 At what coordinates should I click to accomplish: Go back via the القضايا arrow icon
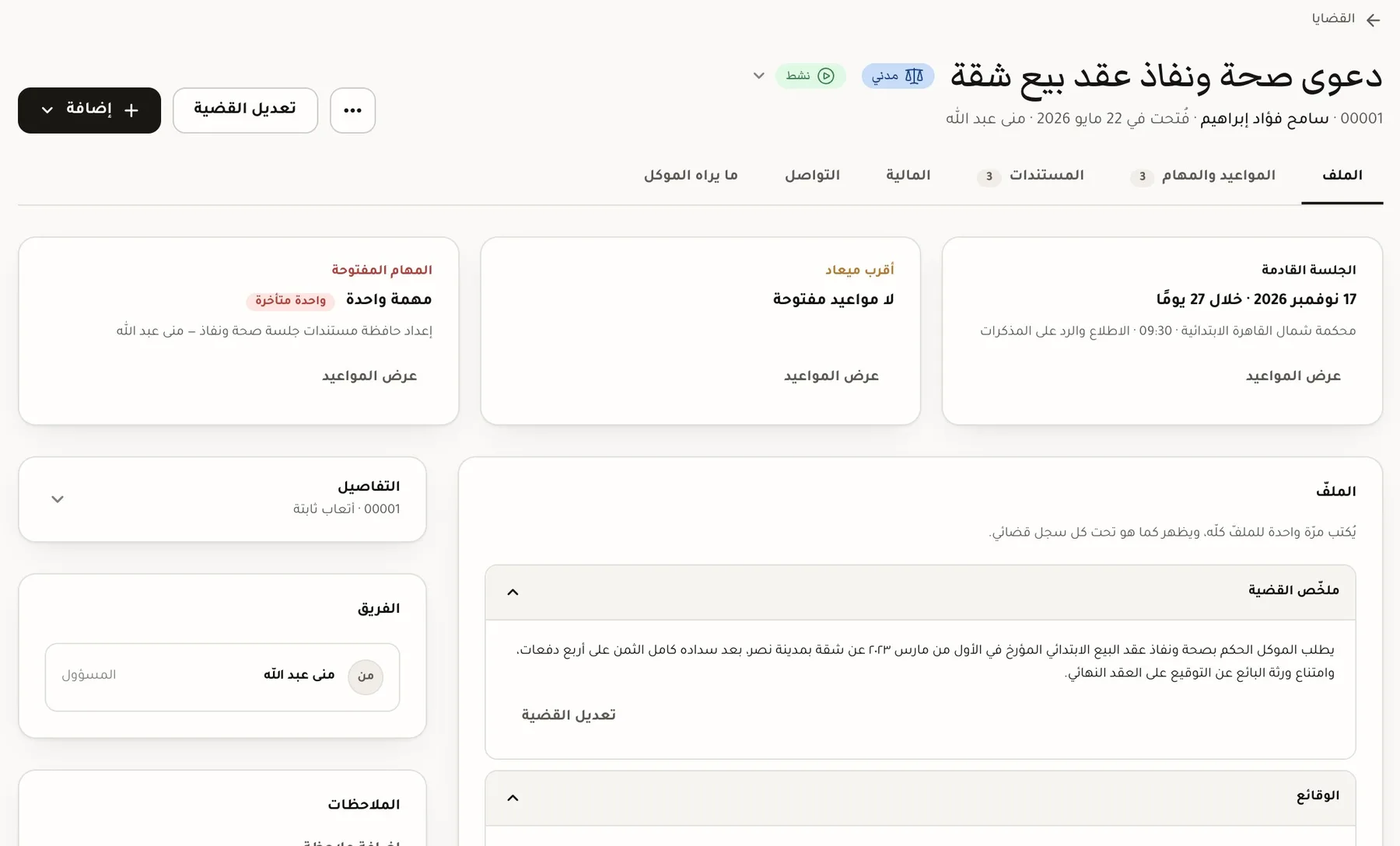(1374, 19)
